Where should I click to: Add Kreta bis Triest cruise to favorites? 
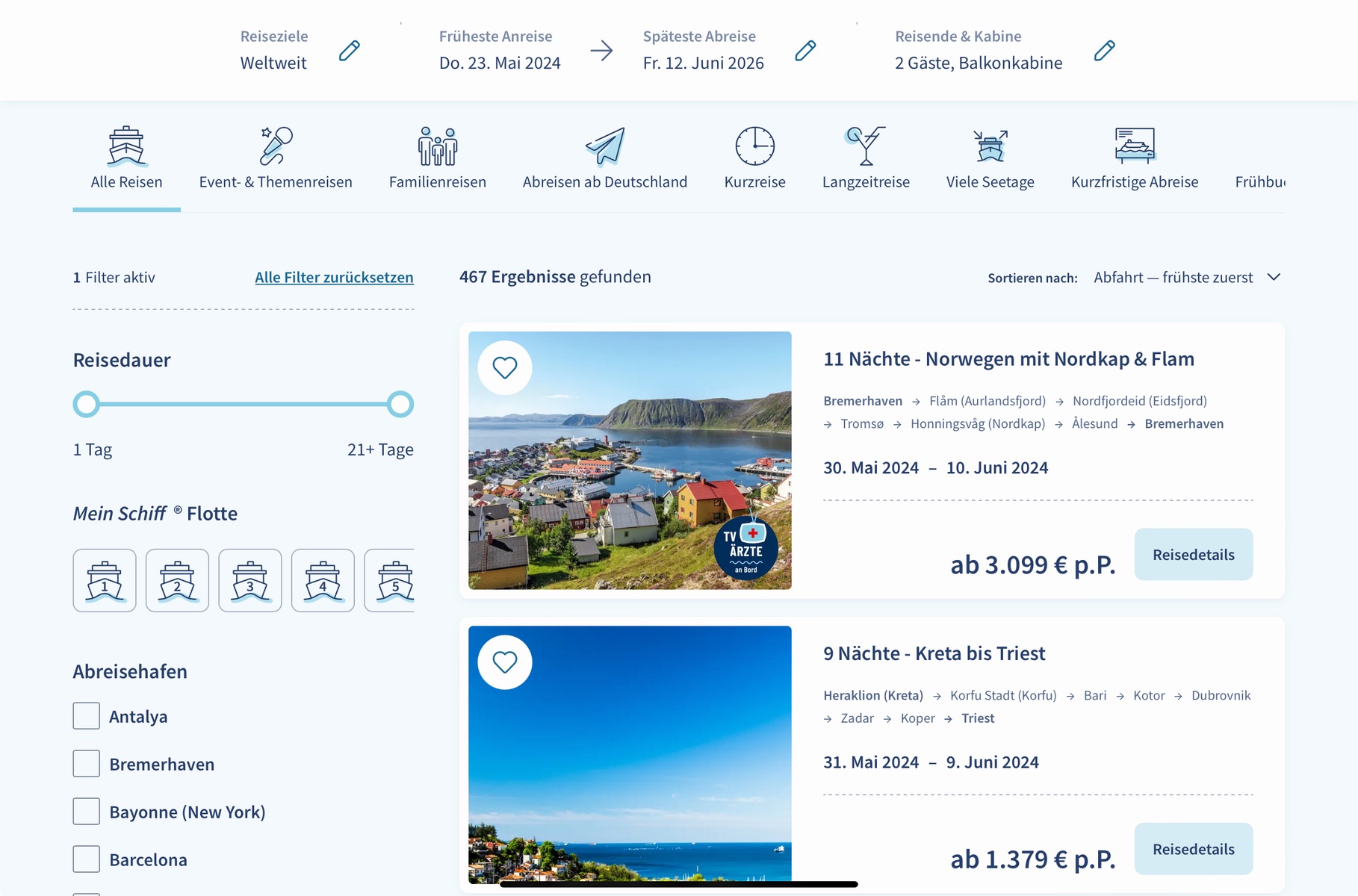point(505,662)
